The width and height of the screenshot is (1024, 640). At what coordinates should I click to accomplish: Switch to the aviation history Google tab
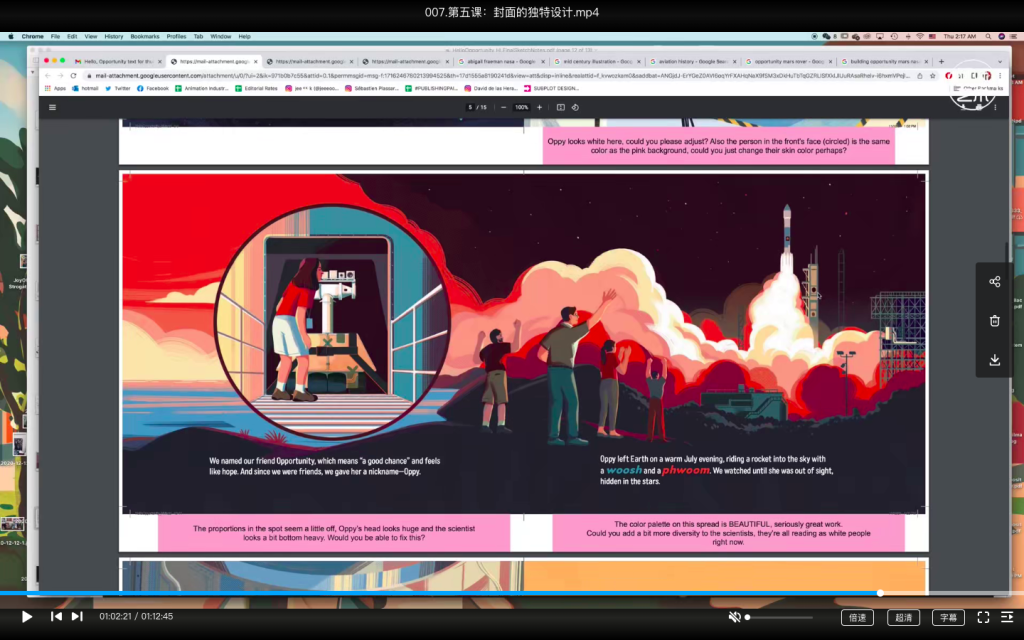pos(689,61)
